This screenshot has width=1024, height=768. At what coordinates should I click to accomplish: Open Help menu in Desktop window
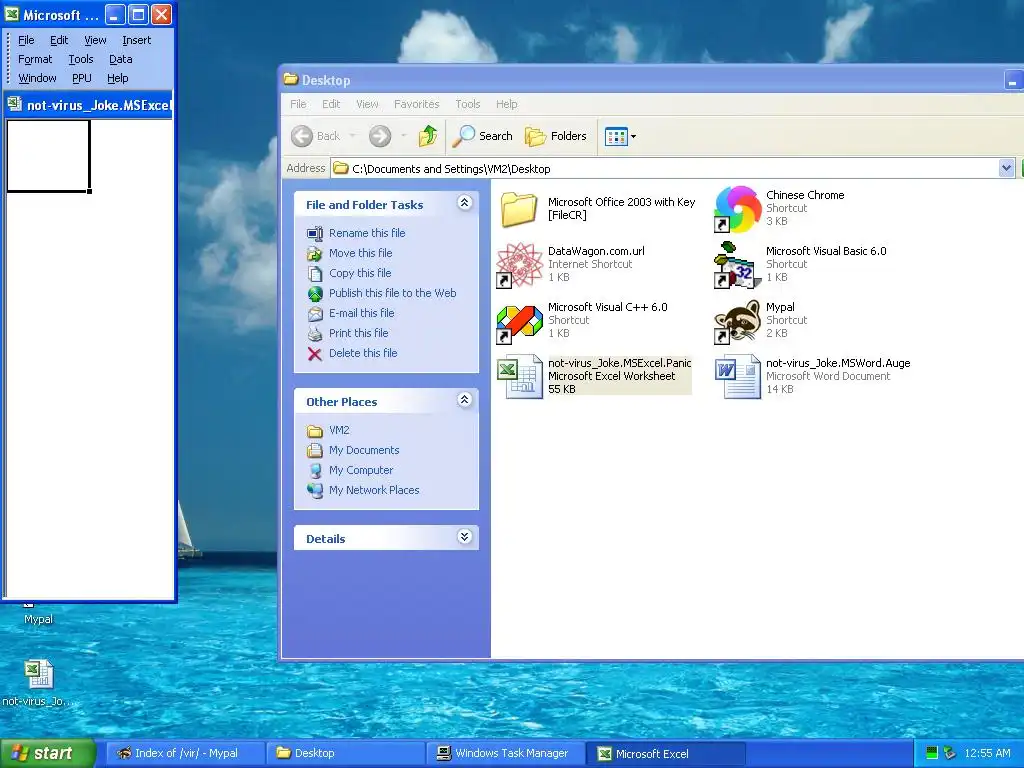click(506, 104)
